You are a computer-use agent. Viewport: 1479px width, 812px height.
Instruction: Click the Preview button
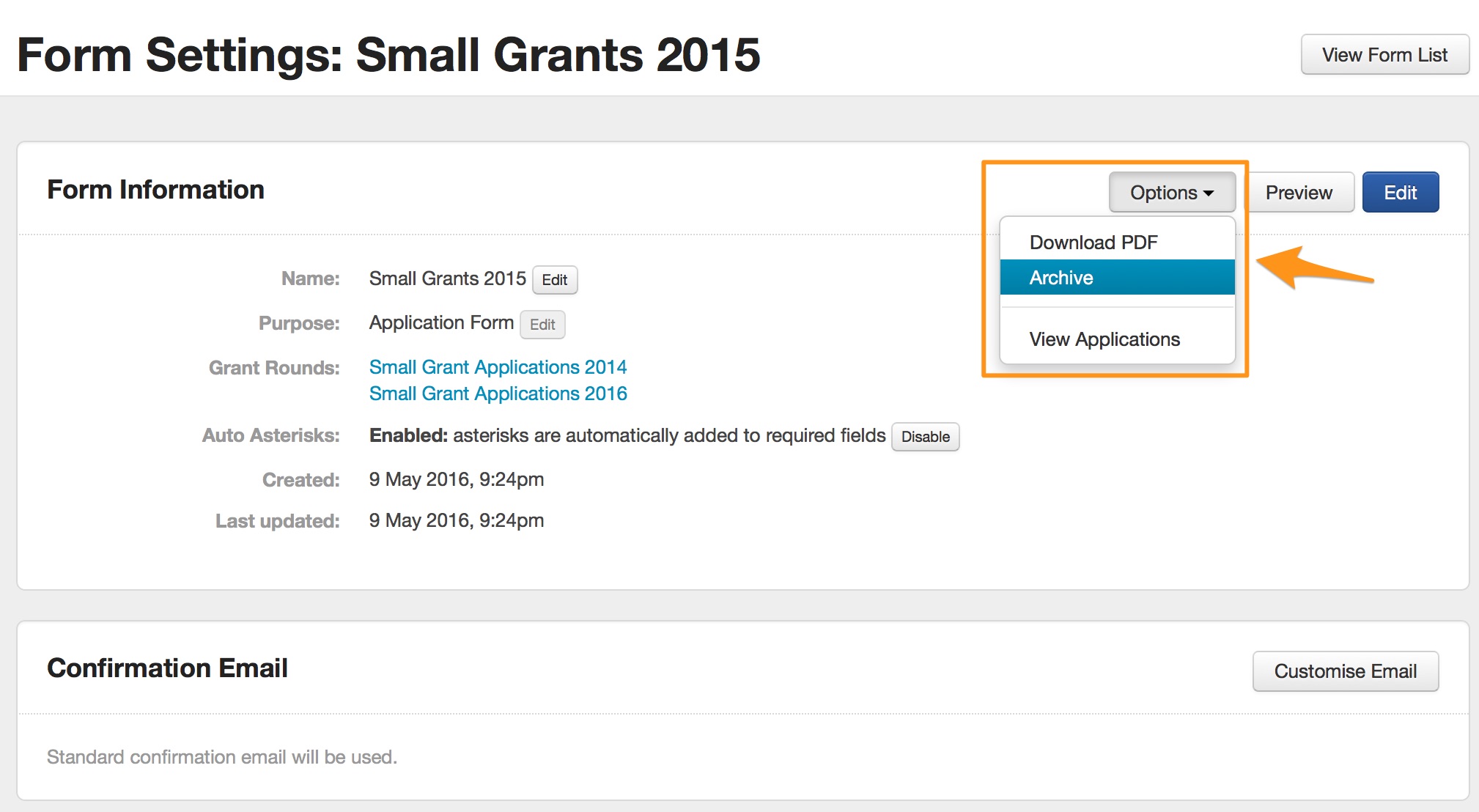point(1298,193)
